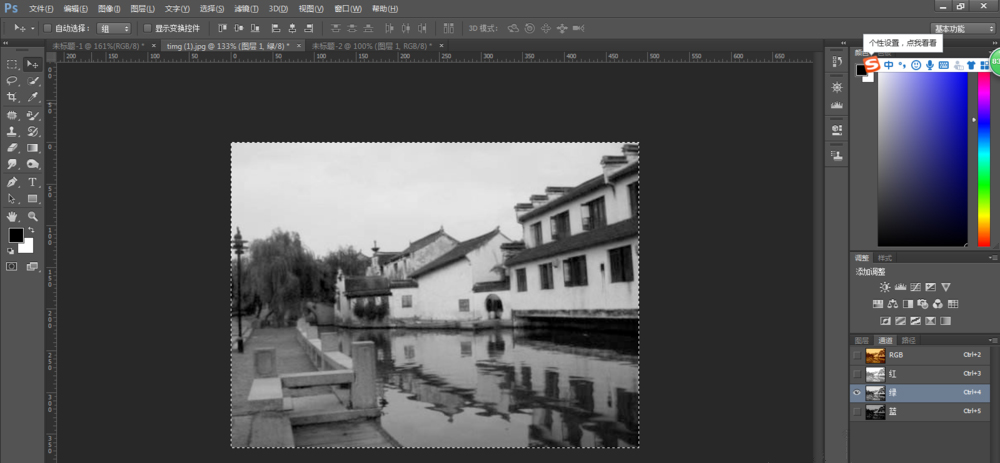The height and width of the screenshot is (463, 1000).
Task: Select the Horizontal Type tool
Action: [x=33, y=182]
